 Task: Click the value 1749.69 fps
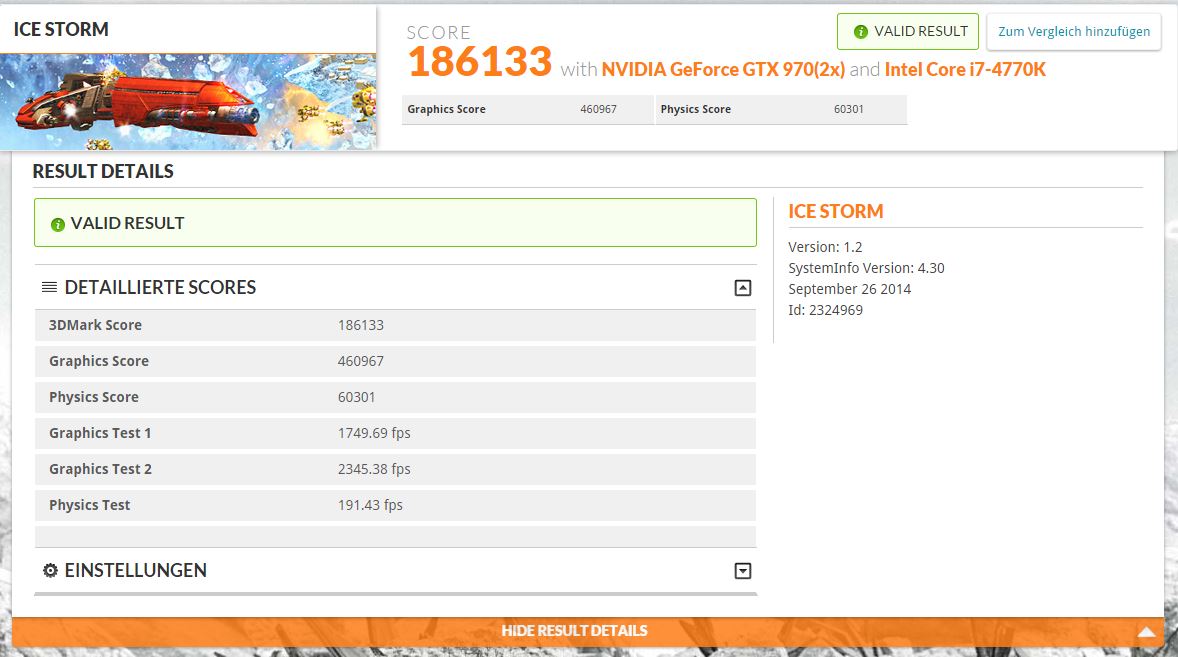click(x=374, y=433)
